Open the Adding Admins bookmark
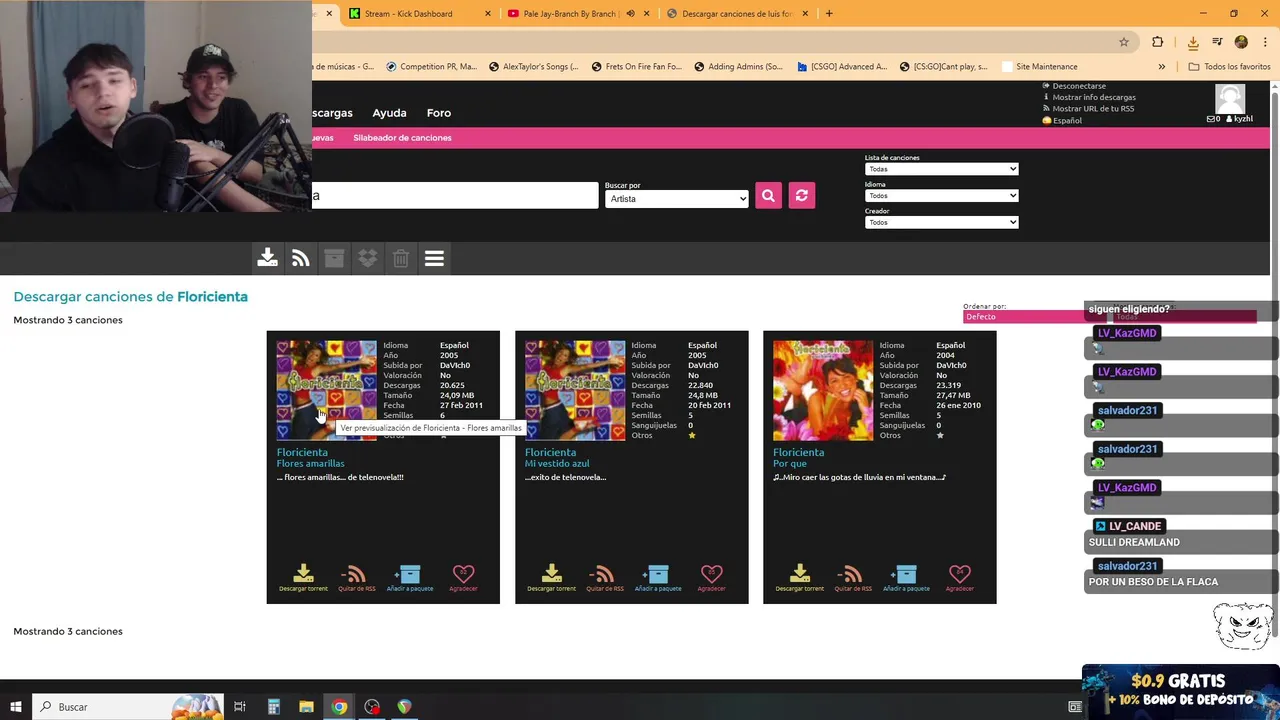 point(738,67)
